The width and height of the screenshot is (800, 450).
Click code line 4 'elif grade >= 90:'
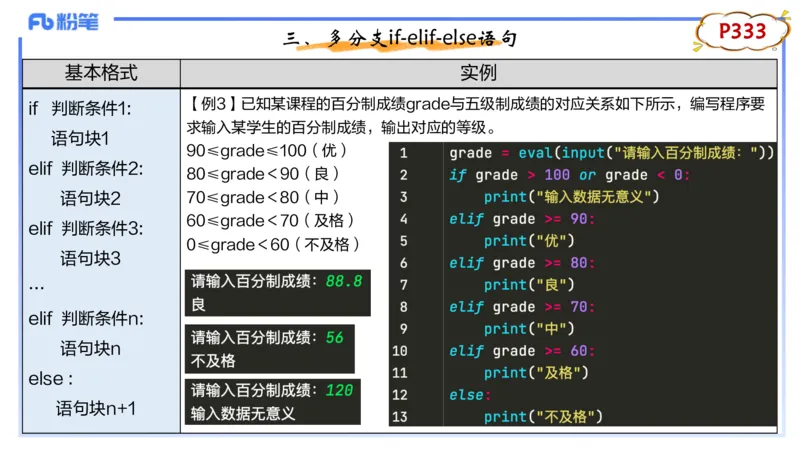click(x=521, y=219)
